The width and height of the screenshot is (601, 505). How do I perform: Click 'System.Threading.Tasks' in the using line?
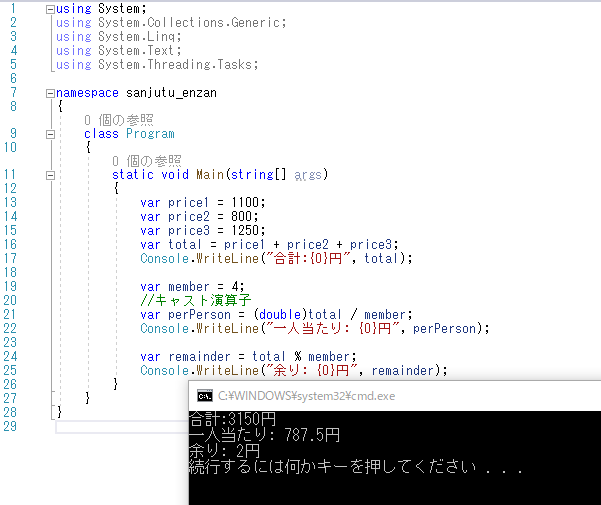(x=175, y=64)
